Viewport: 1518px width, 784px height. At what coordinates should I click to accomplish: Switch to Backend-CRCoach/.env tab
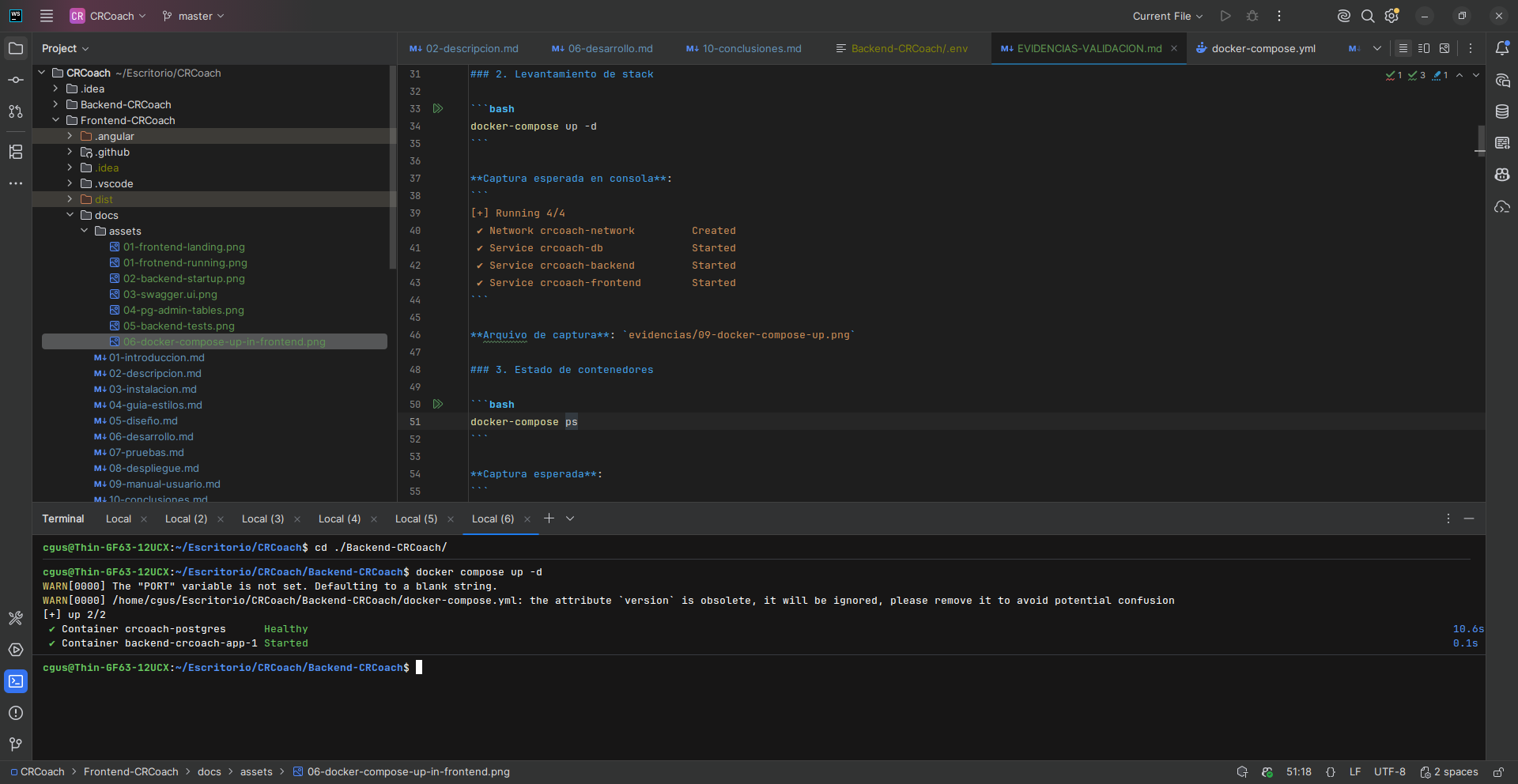pyautogui.click(x=902, y=48)
